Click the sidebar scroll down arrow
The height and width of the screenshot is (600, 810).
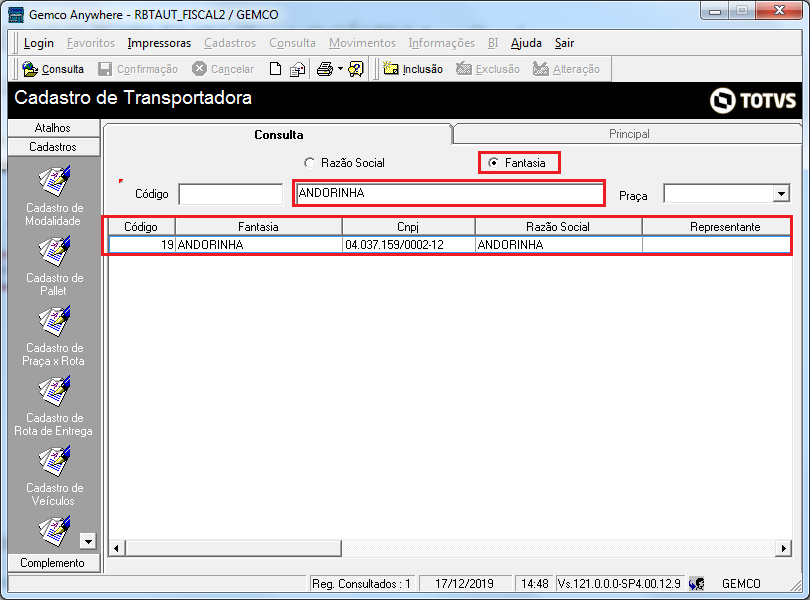(88, 541)
